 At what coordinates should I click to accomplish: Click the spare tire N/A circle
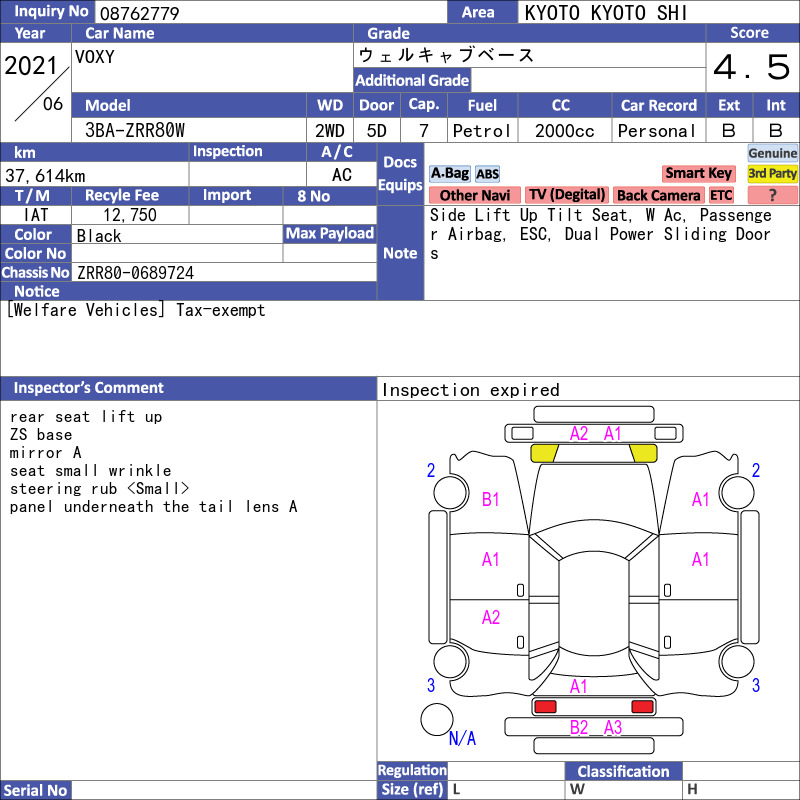point(437,719)
